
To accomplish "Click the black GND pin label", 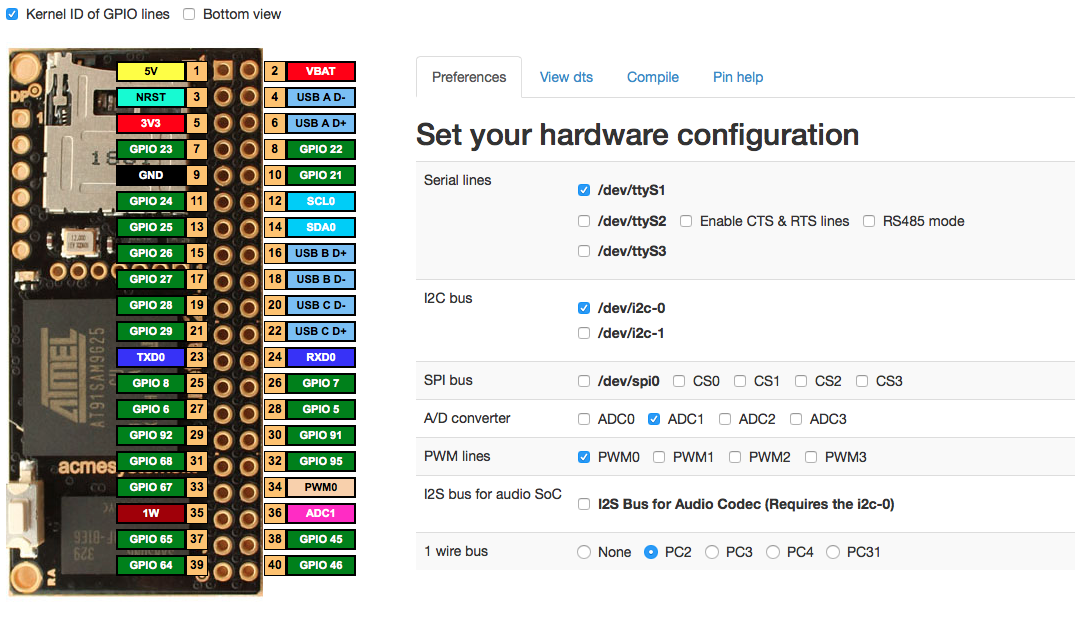I will pos(151,176).
